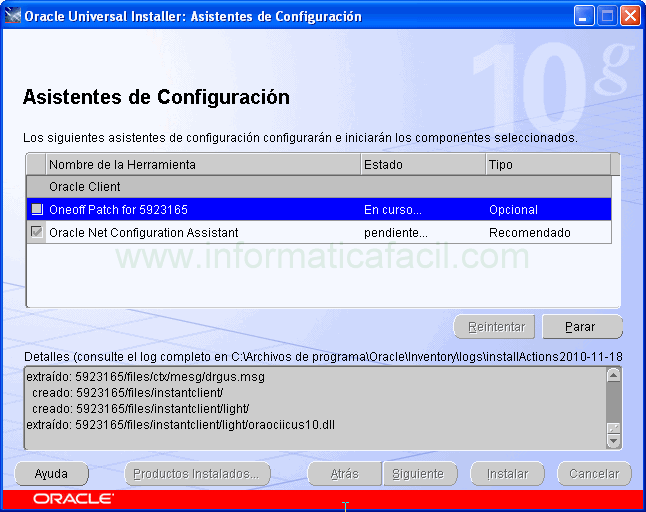
Task: Click the details log scroll down arrow
Action: 613,441
